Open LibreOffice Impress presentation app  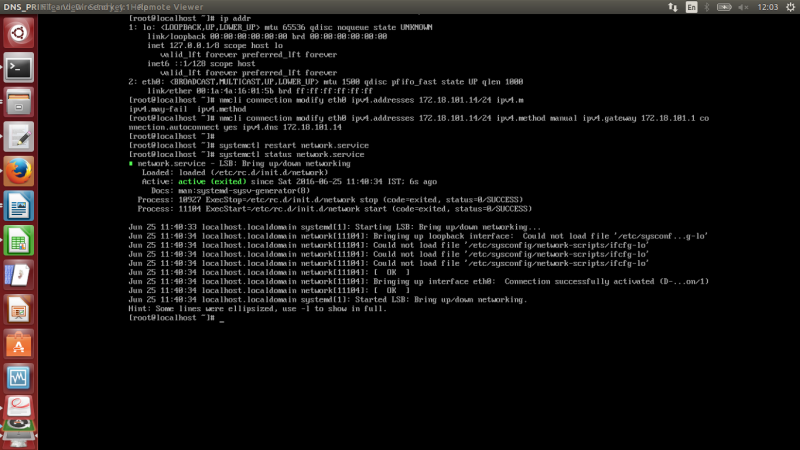[x=19, y=309]
